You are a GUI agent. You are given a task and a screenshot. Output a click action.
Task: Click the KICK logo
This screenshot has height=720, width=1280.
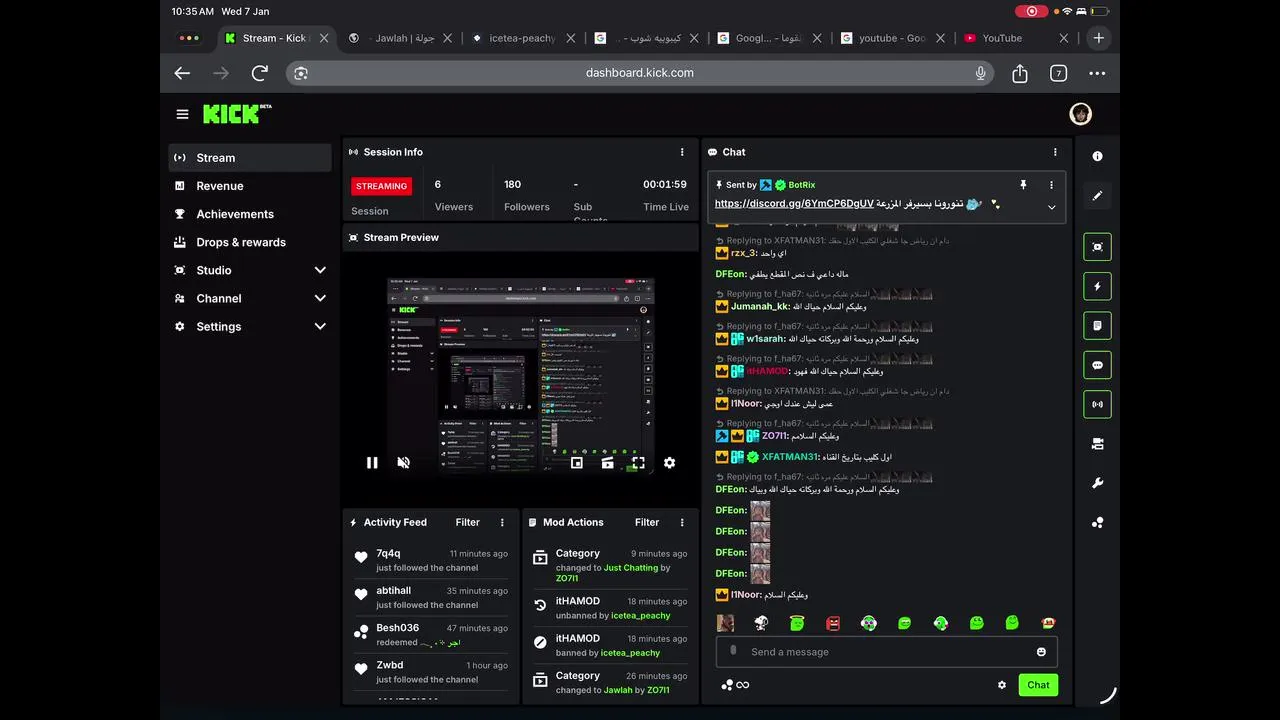(x=237, y=113)
